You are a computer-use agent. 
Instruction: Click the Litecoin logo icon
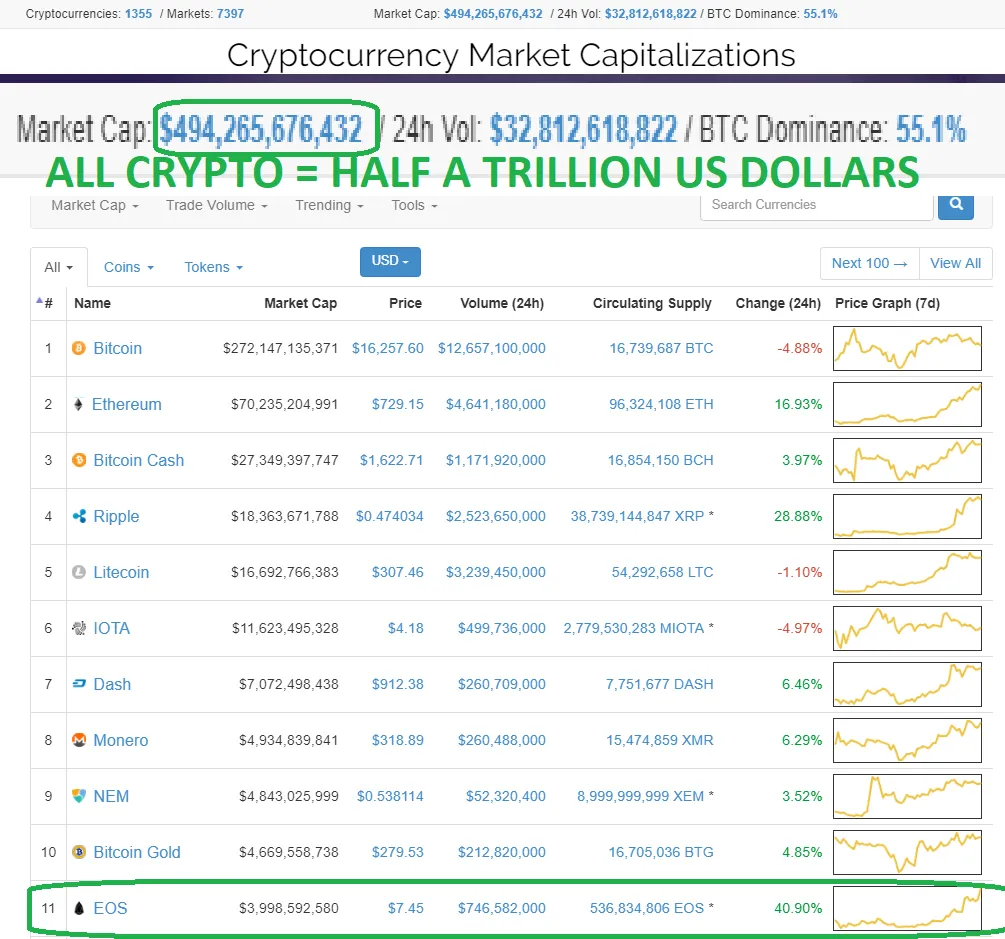(79, 572)
